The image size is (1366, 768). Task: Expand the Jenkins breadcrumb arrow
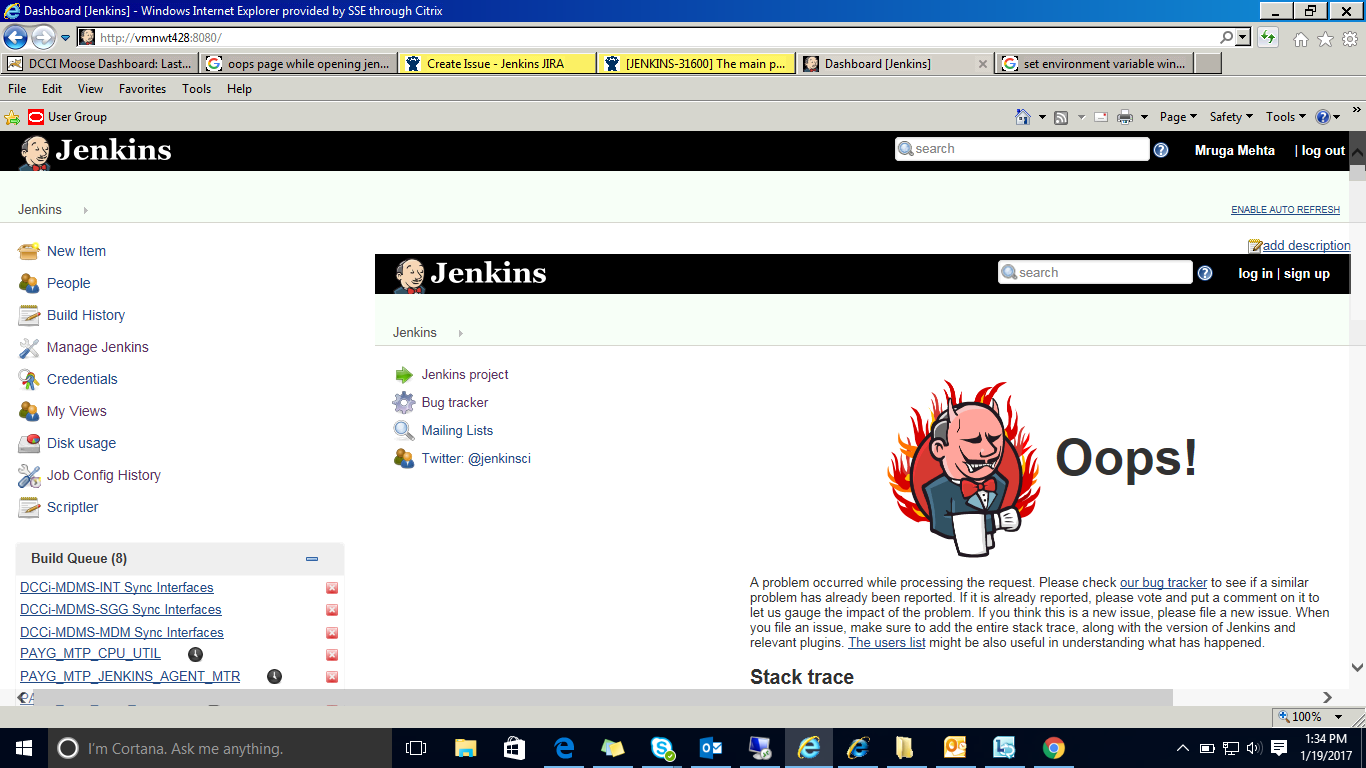85,210
